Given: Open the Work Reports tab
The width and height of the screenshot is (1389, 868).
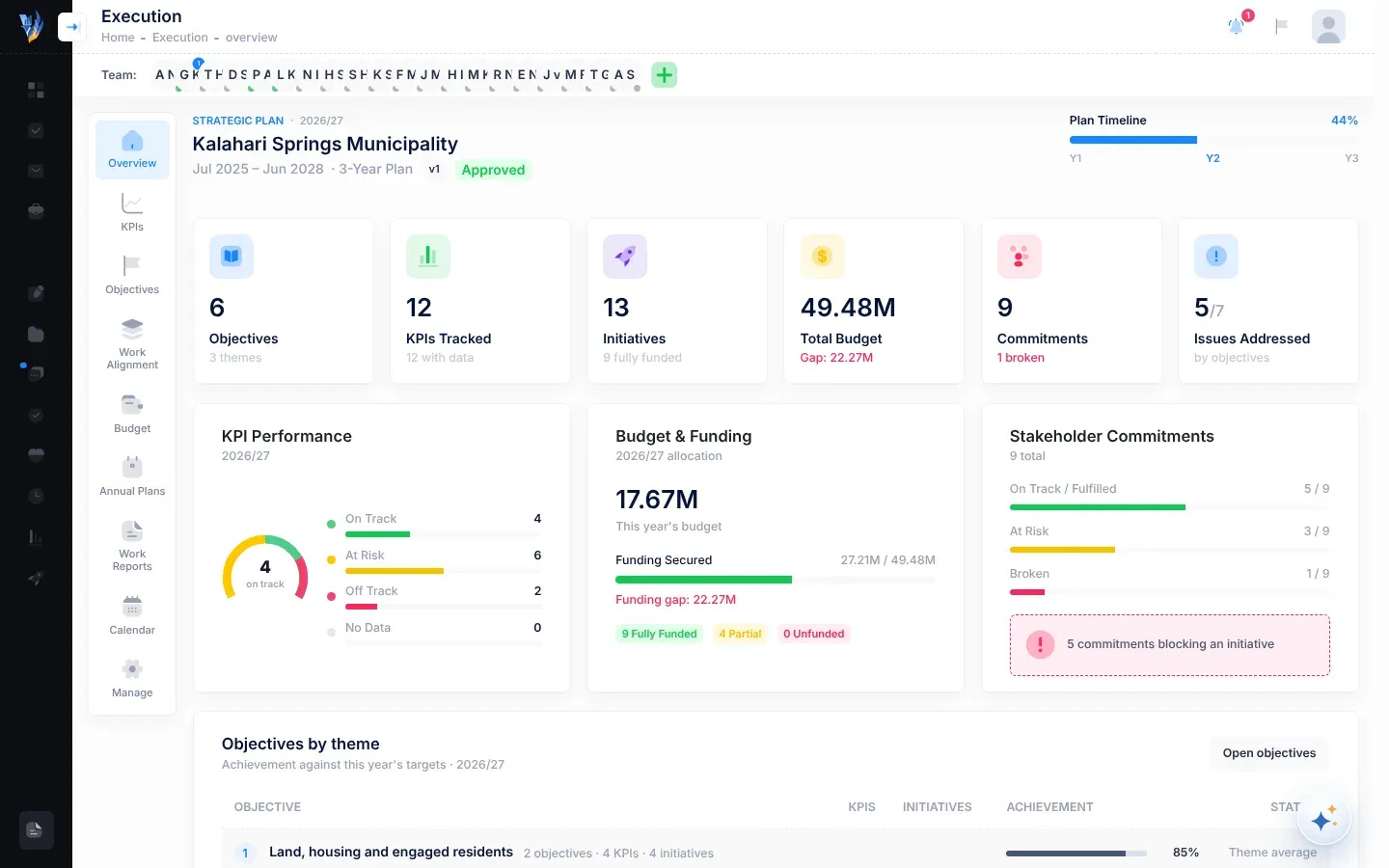Looking at the screenshot, I should click(132, 546).
